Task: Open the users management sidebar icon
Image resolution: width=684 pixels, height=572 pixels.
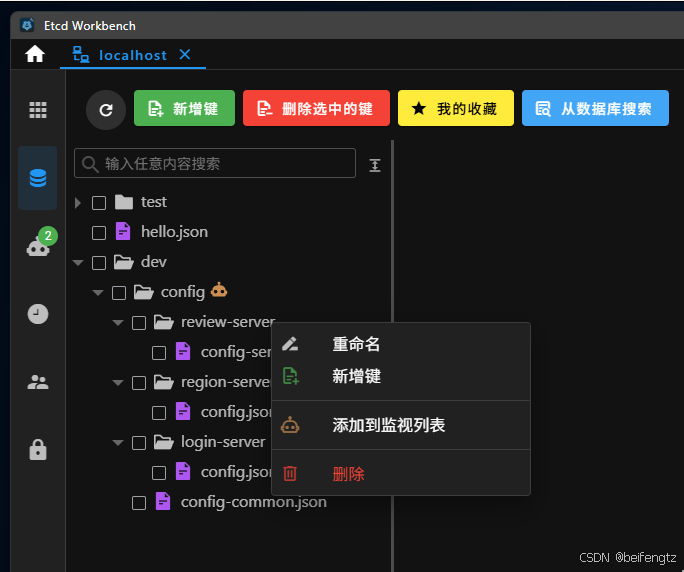Action: (x=38, y=382)
